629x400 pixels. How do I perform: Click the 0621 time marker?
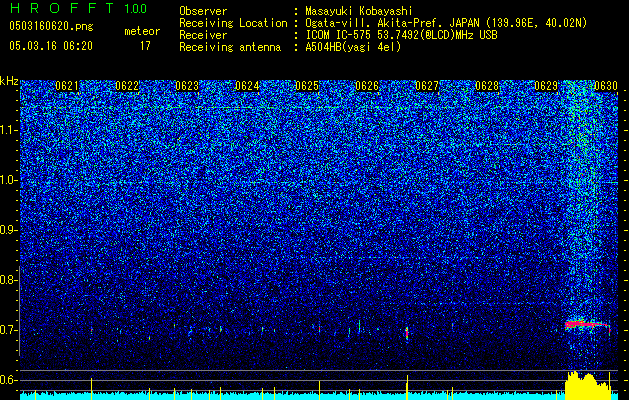pos(67,86)
